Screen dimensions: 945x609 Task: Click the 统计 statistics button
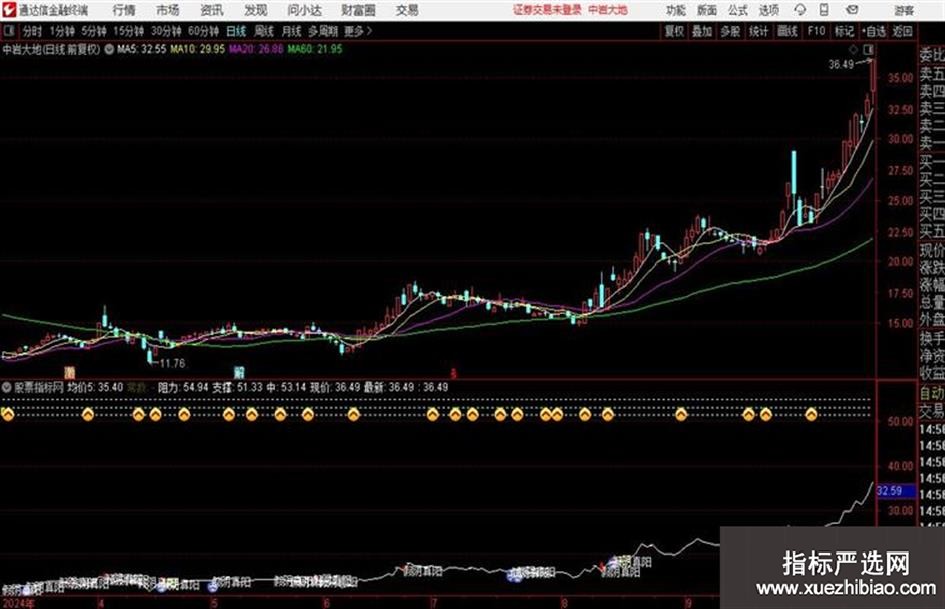coord(759,31)
